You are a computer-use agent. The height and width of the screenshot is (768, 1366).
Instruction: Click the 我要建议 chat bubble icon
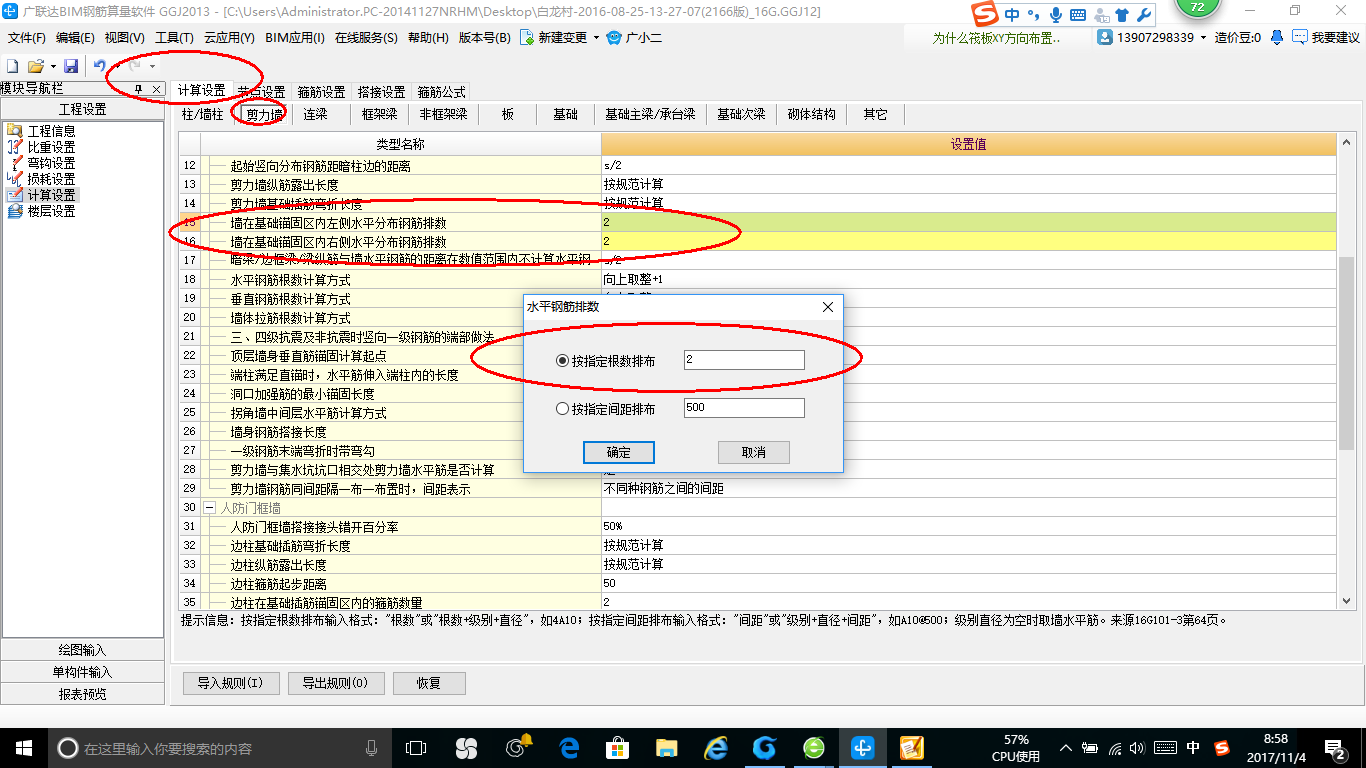[x=1299, y=37]
